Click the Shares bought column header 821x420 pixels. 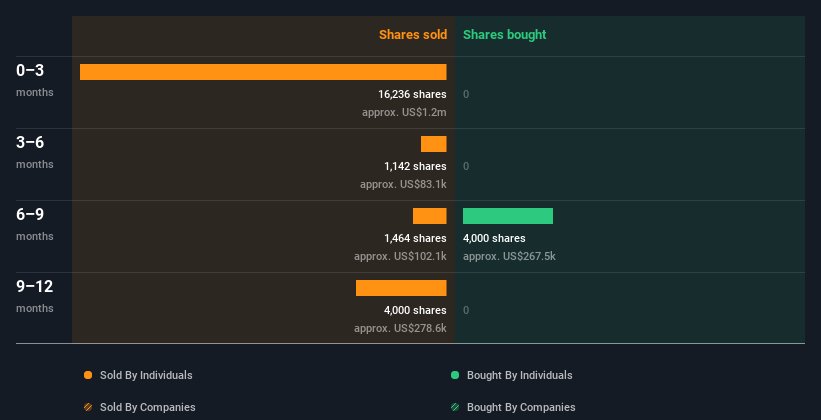(x=505, y=35)
